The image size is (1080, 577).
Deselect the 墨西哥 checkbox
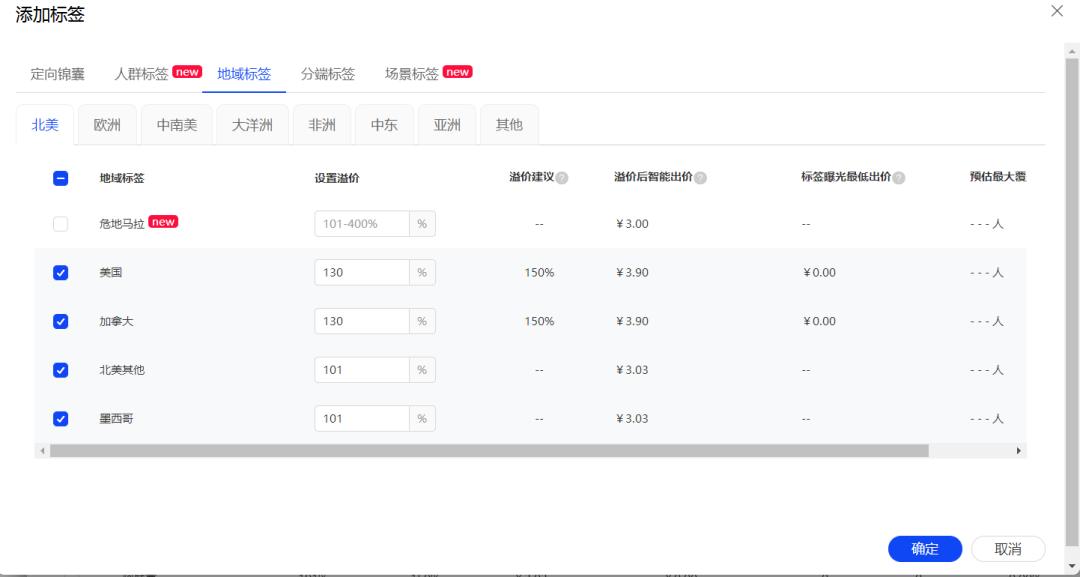pos(60,418)
